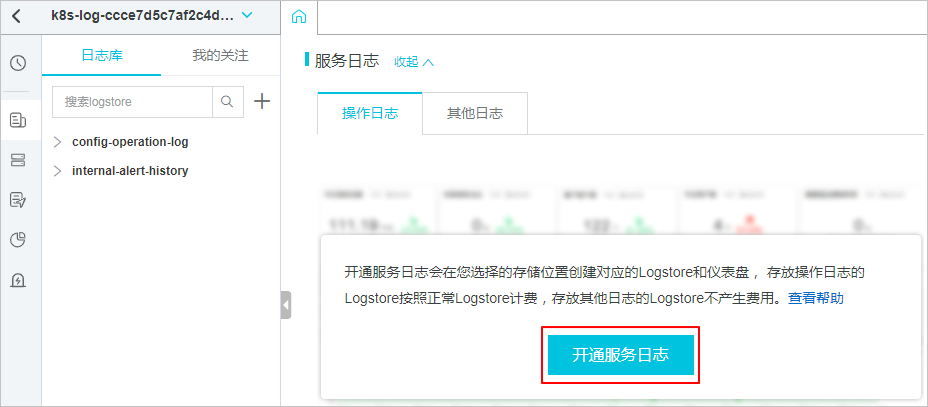
Task: Open the alert bell sidebar icon
Action: point(18,279)
